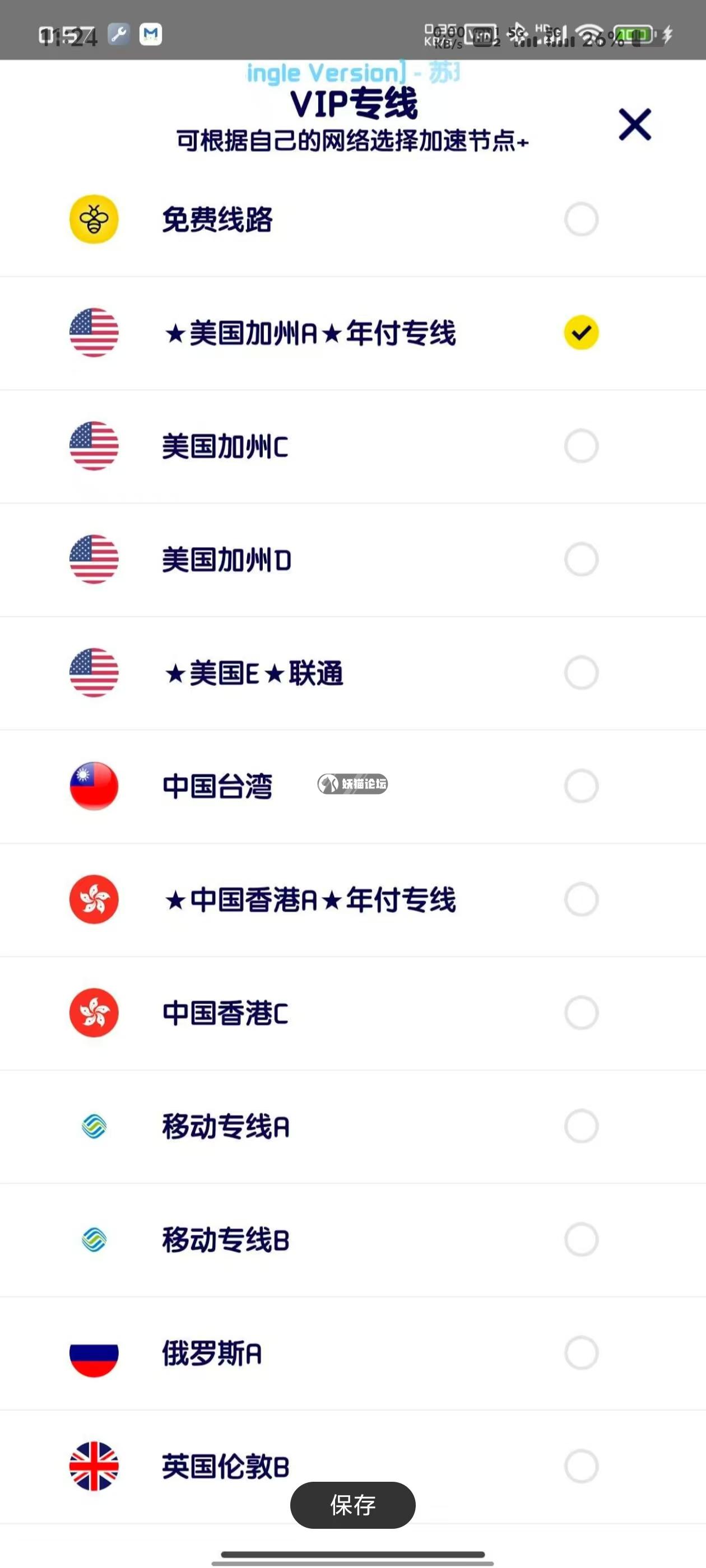Select the 免费线路 radio button
The image size is (706, 1568).
pyautogui.click(x=581, y=219)
